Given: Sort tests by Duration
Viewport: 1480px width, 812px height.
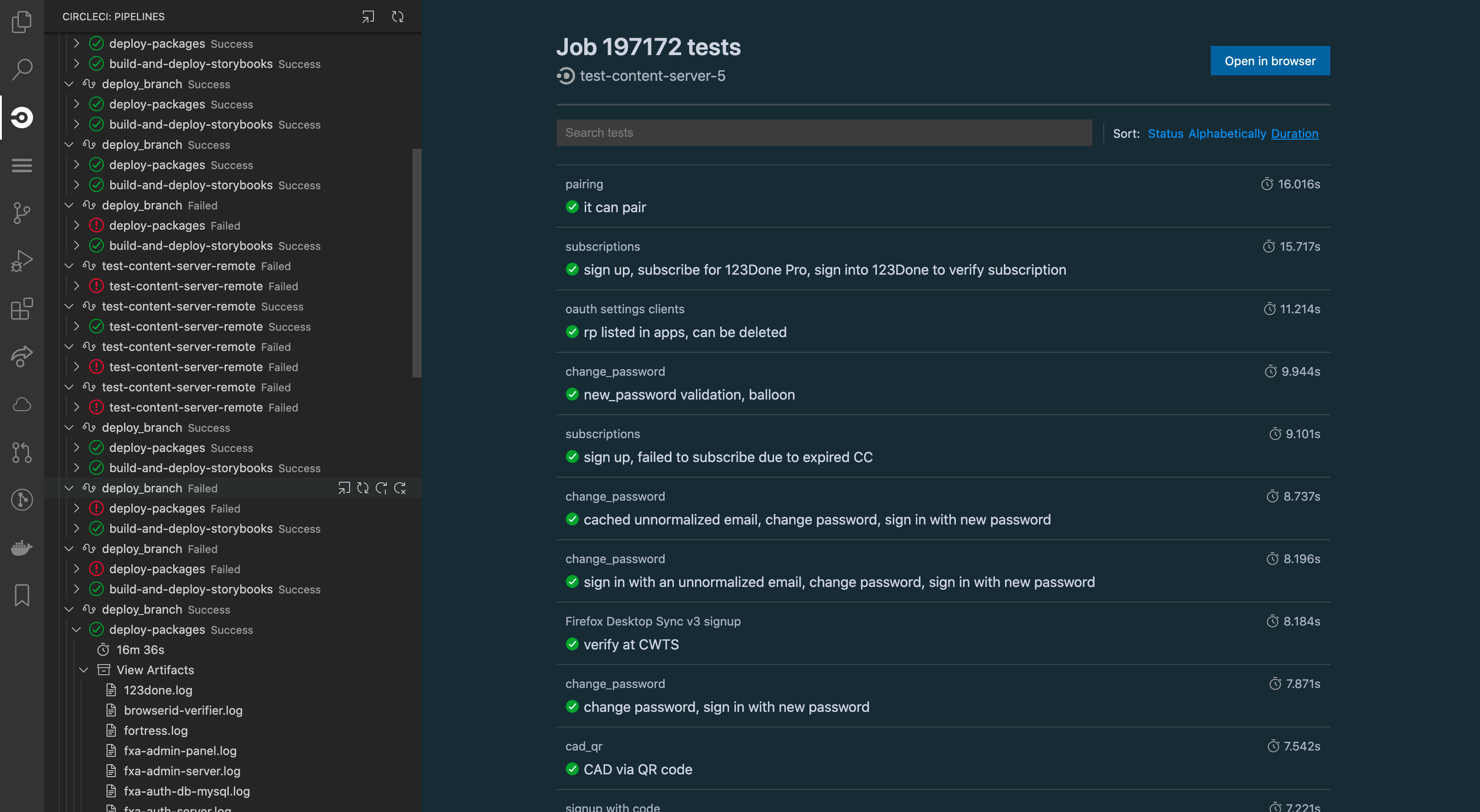Looking at the screenshot, I should click(1294, 133).
